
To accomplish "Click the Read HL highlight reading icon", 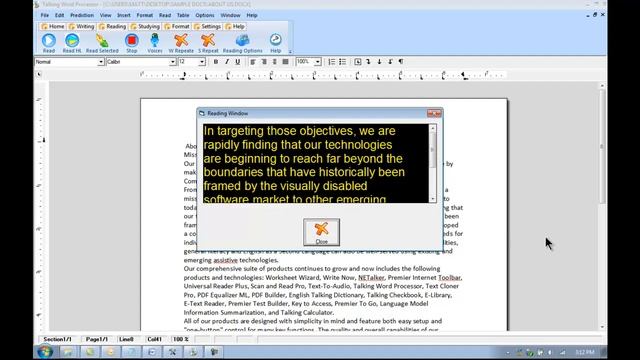I will pos(72,43).
